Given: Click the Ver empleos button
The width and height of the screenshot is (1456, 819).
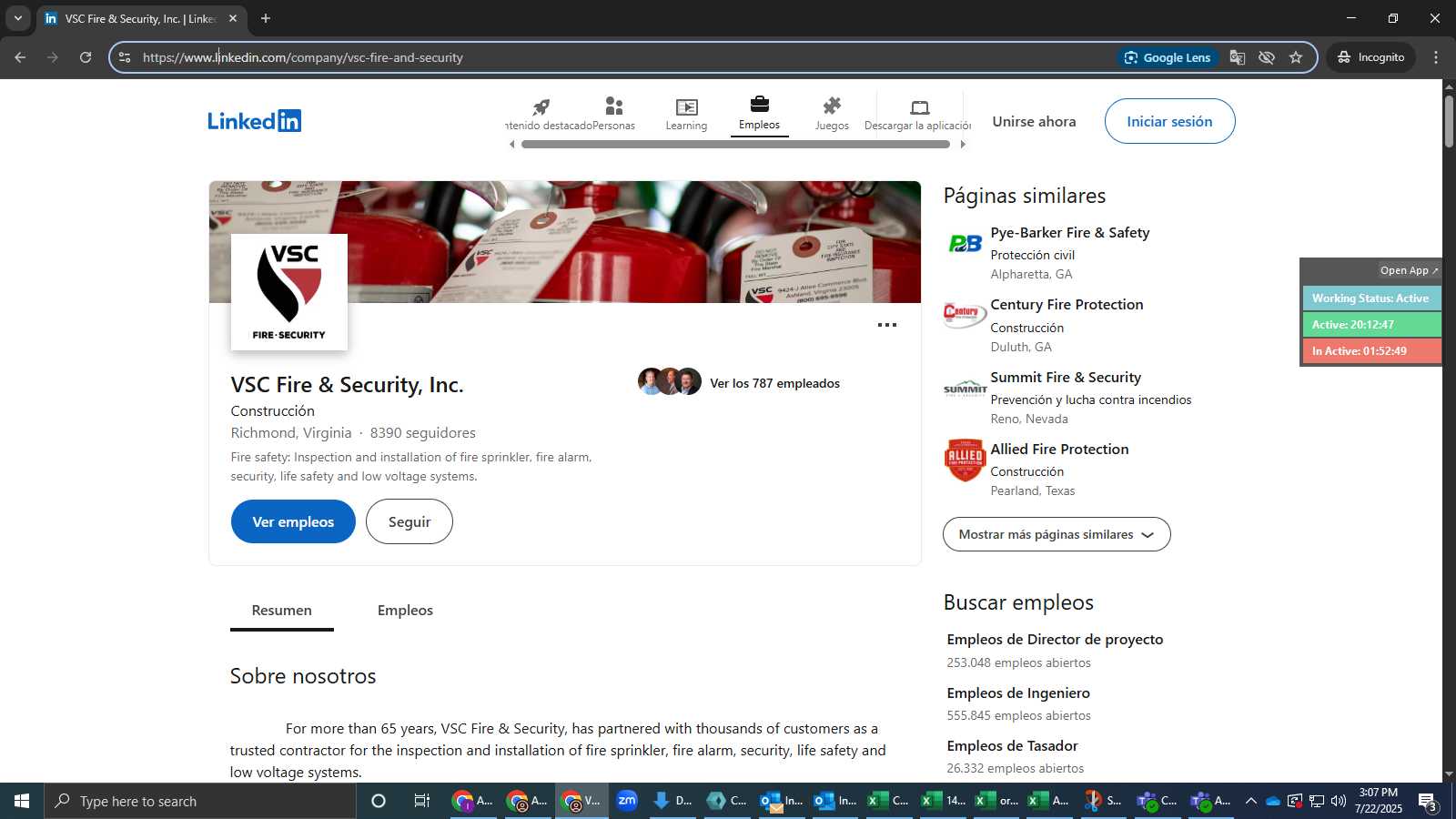Looking at the screenshot, I should [x=293, y=521].
